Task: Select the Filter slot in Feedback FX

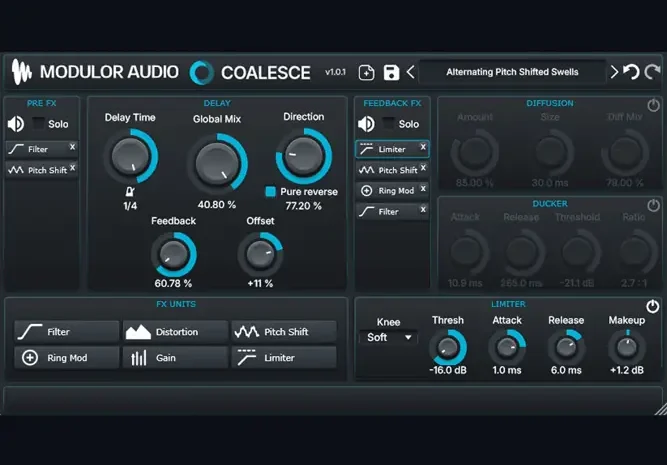Action: pyautogui.click(x=392, y=211)
